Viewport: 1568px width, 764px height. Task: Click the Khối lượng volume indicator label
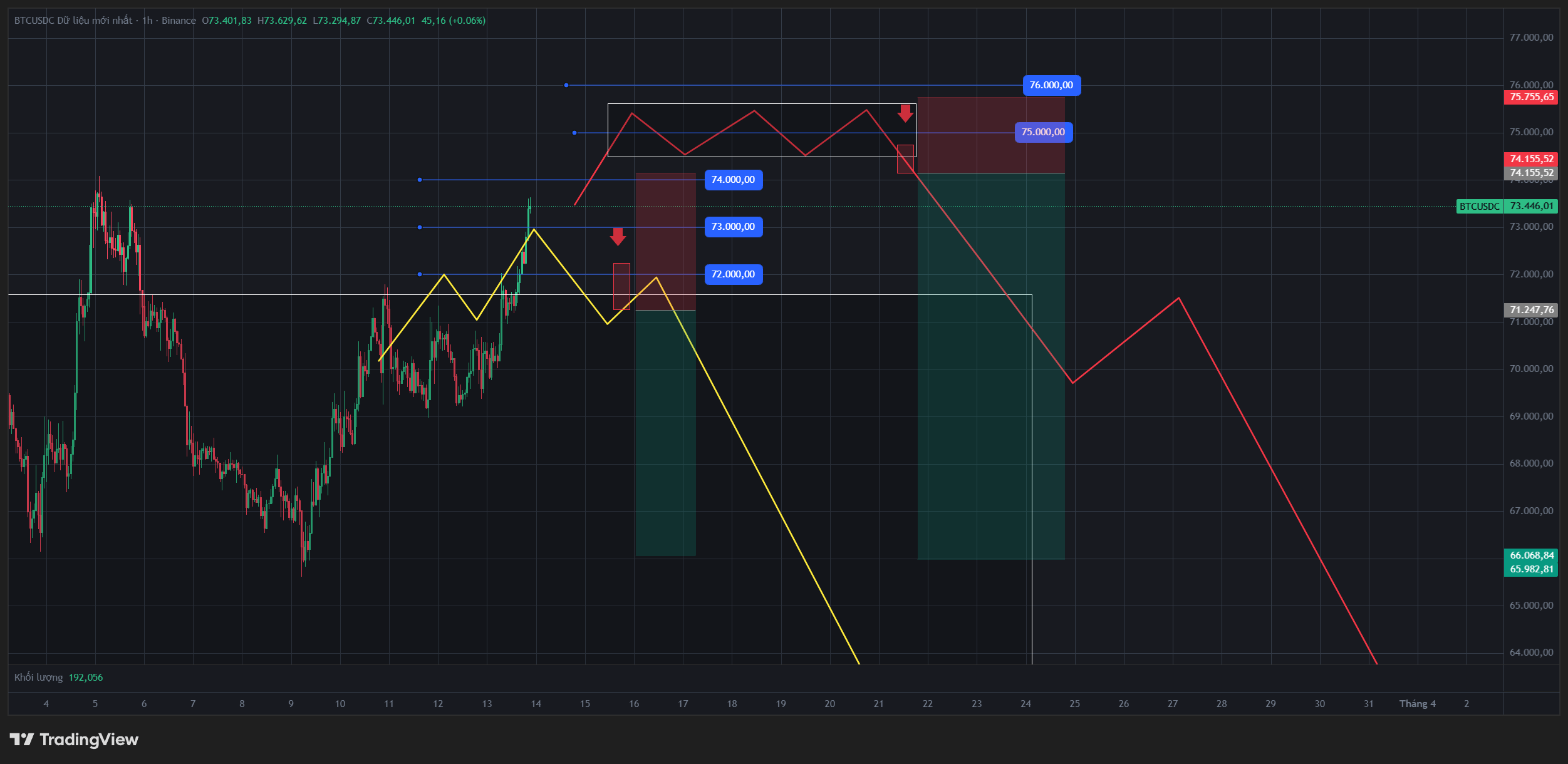pyautogui.click(x=38, y=678)
